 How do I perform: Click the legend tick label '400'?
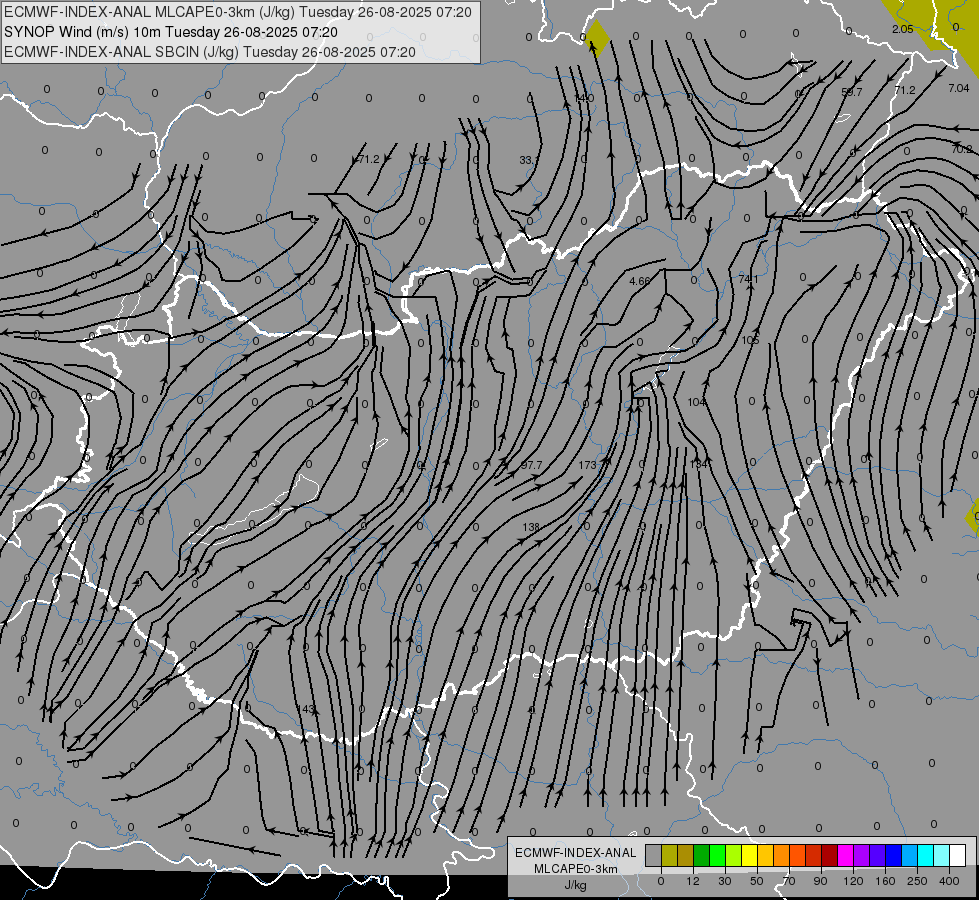tap(949, 881)
